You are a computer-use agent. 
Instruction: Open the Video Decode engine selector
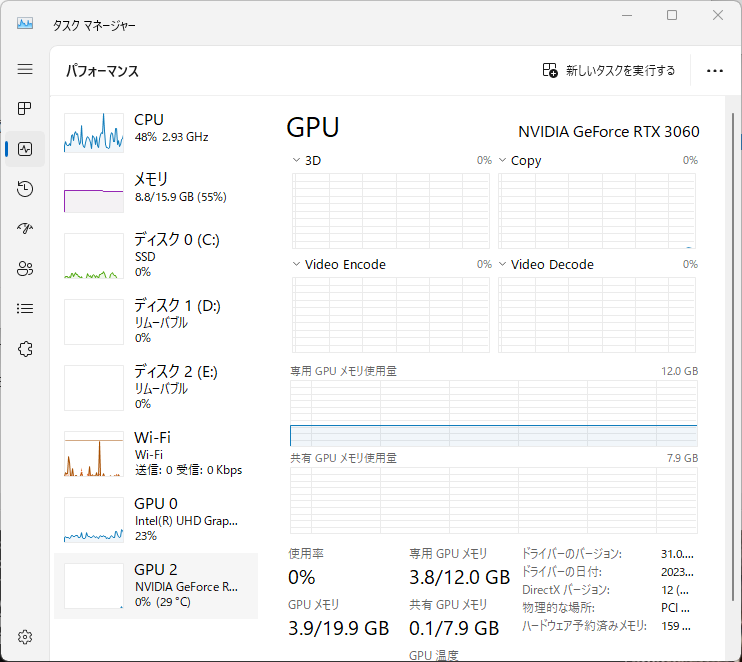(546, 264)
